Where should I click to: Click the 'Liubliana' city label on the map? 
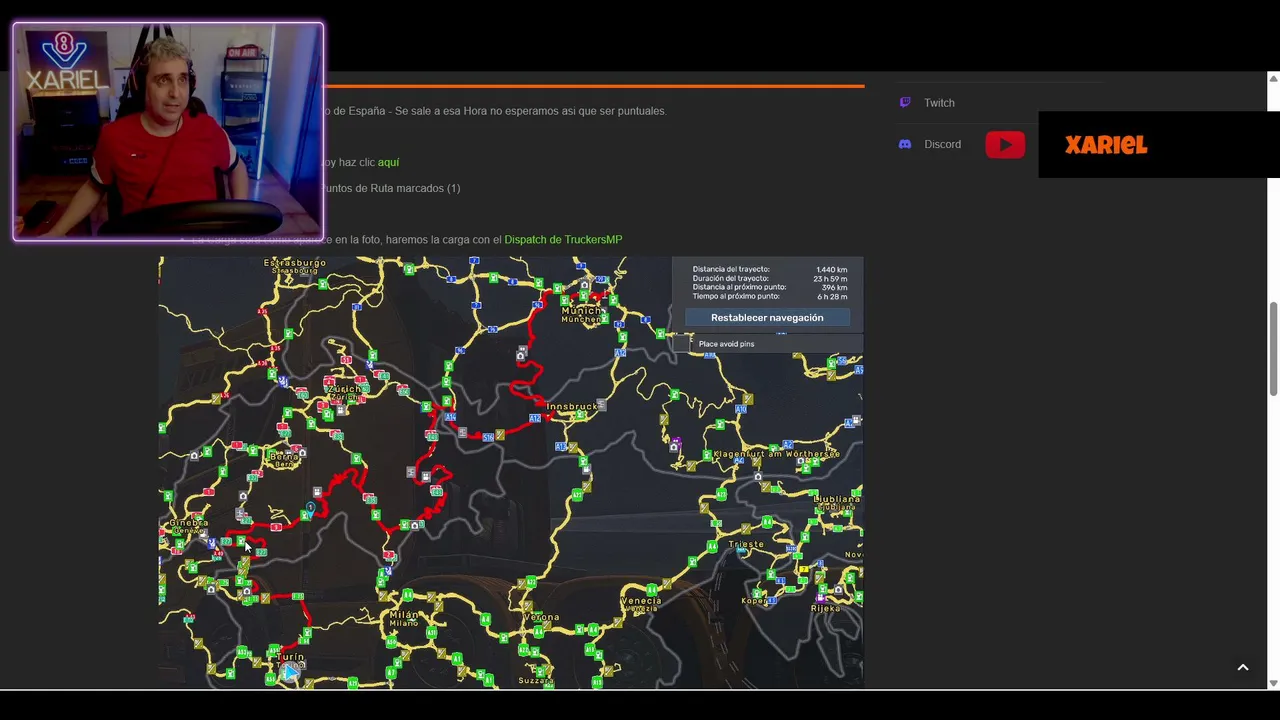coord(838,499)
